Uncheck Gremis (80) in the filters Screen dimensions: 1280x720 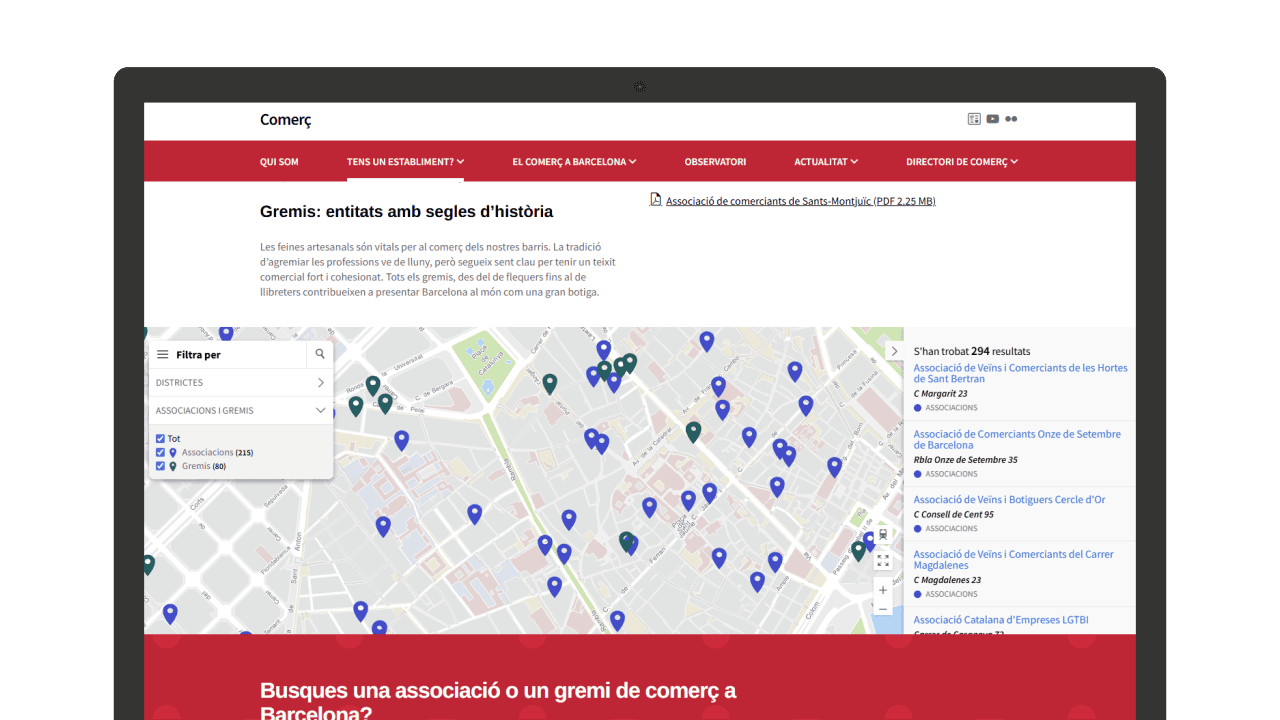(160, 466)
